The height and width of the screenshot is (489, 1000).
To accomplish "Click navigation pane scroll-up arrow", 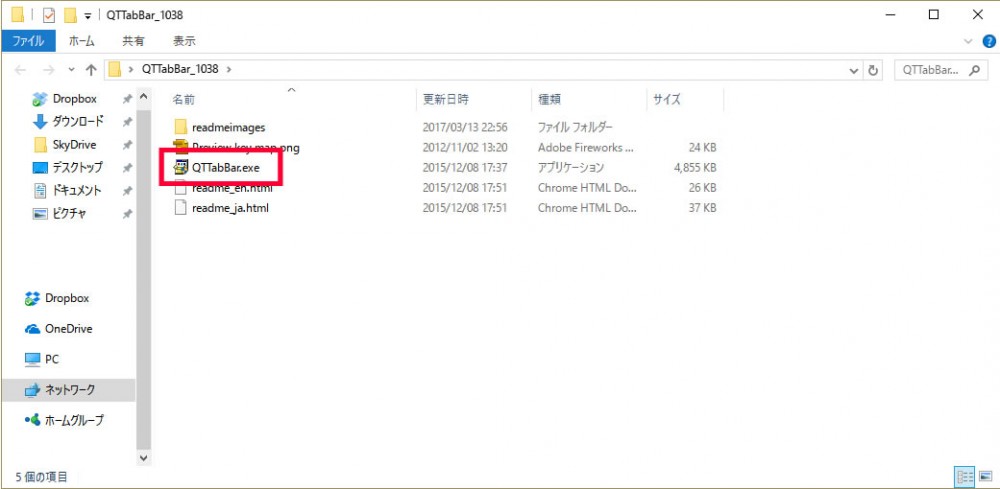I will coord(143,97).
